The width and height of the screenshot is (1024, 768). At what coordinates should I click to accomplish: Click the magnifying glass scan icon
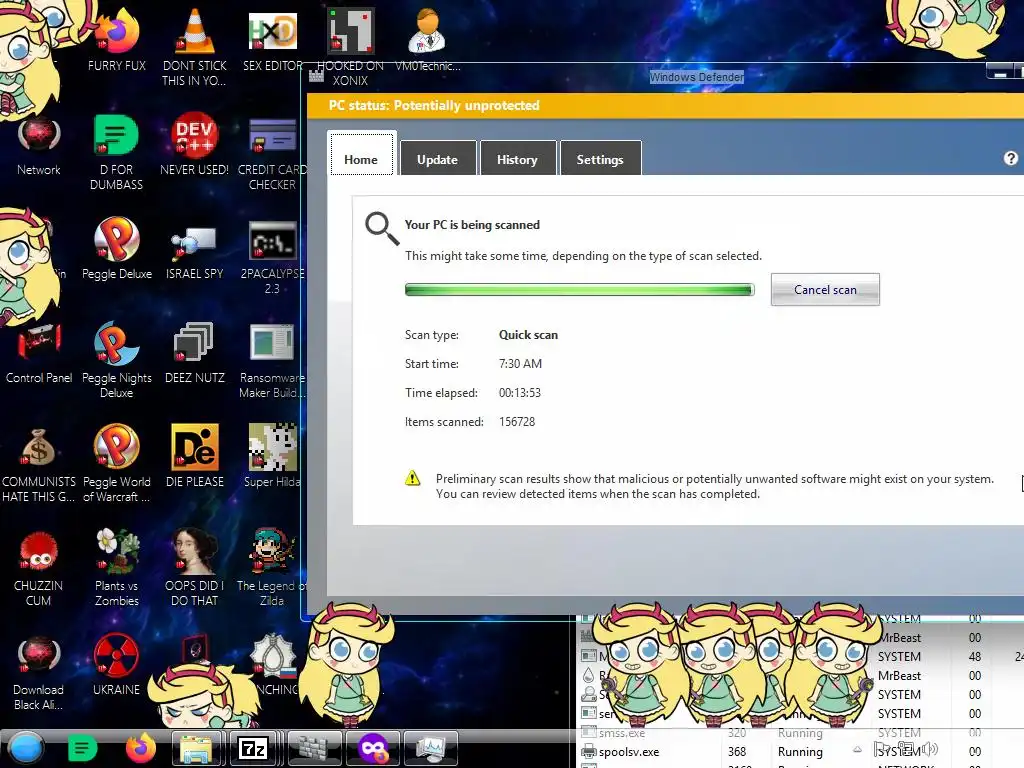(382, 228)
